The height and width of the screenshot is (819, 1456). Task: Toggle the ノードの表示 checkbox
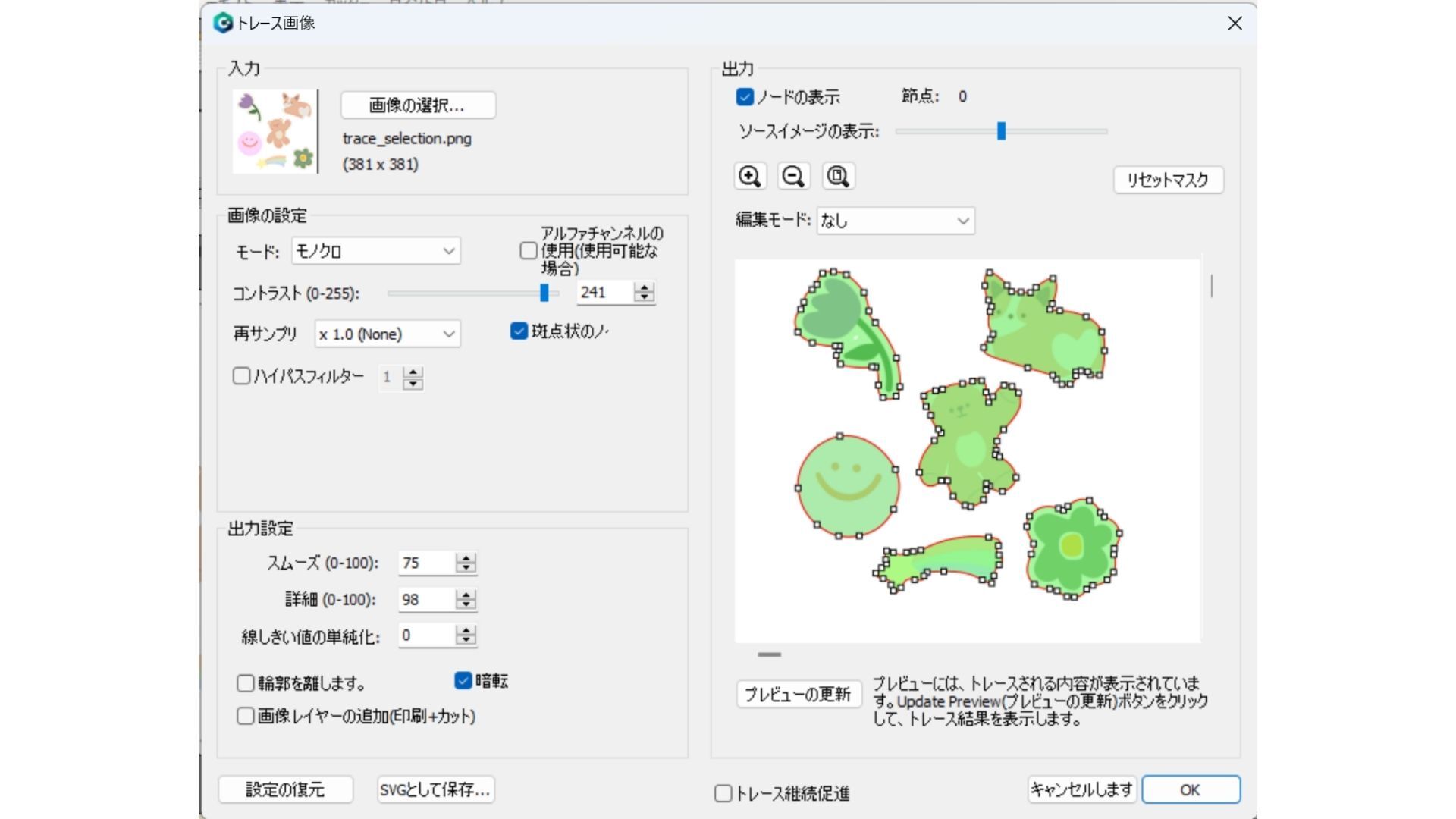745,97
